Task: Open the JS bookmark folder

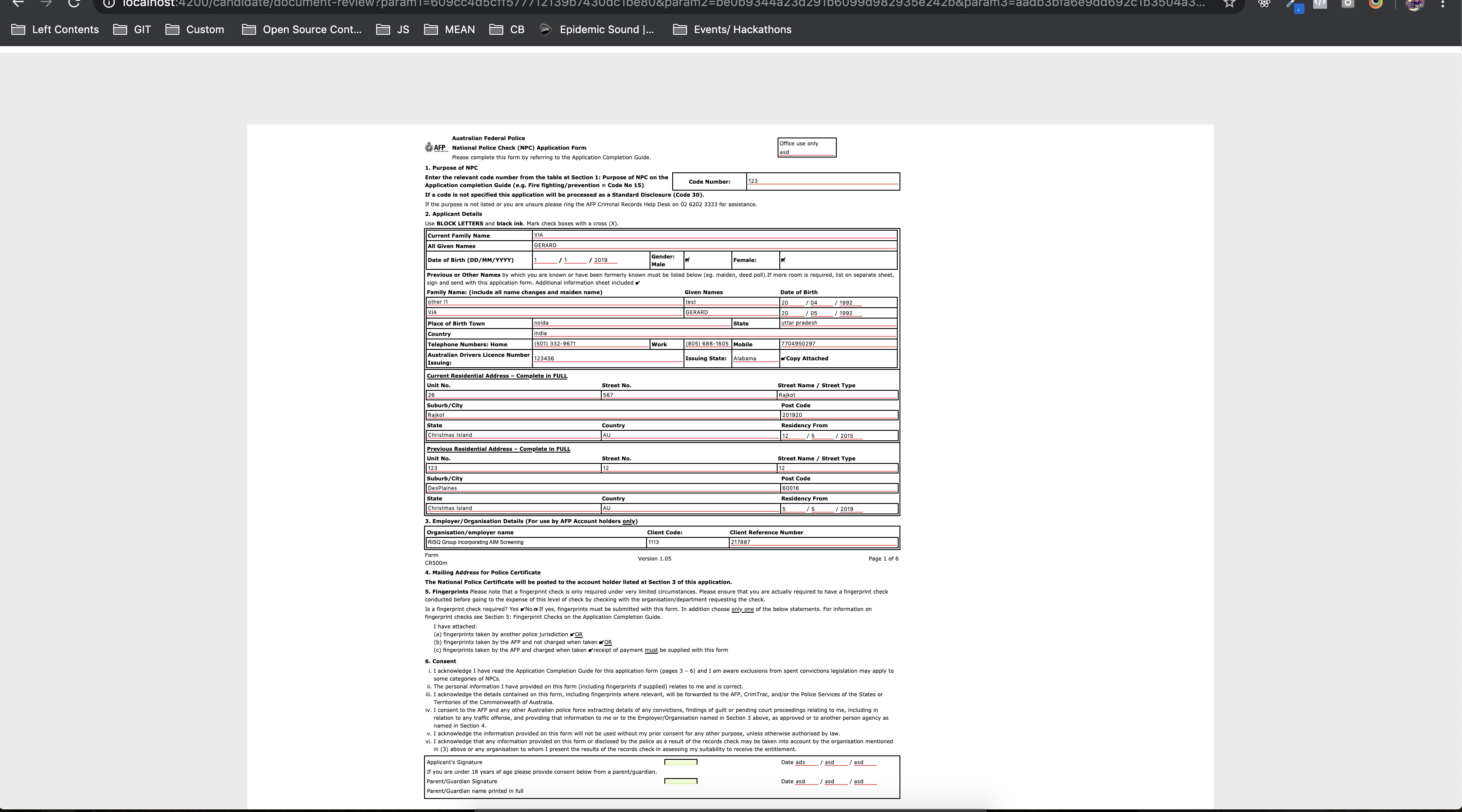Action: coord(393,30)
